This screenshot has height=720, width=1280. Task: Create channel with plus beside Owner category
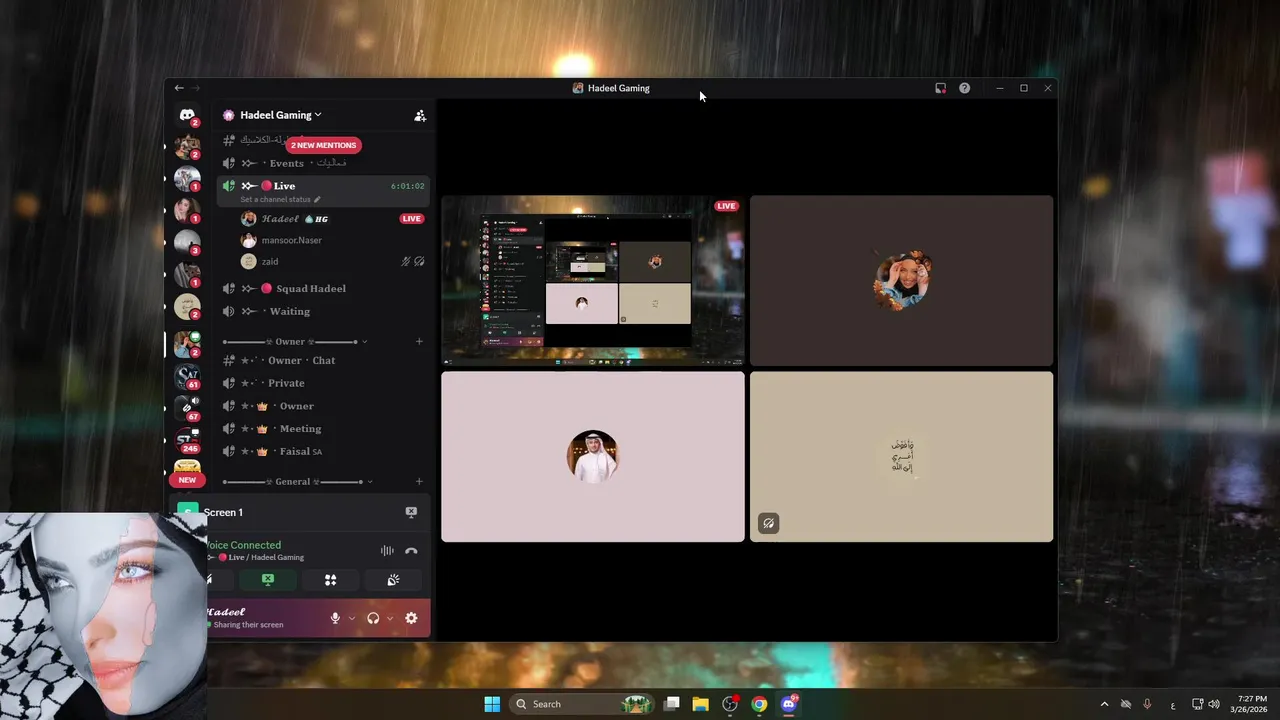(x=419, y=342)
